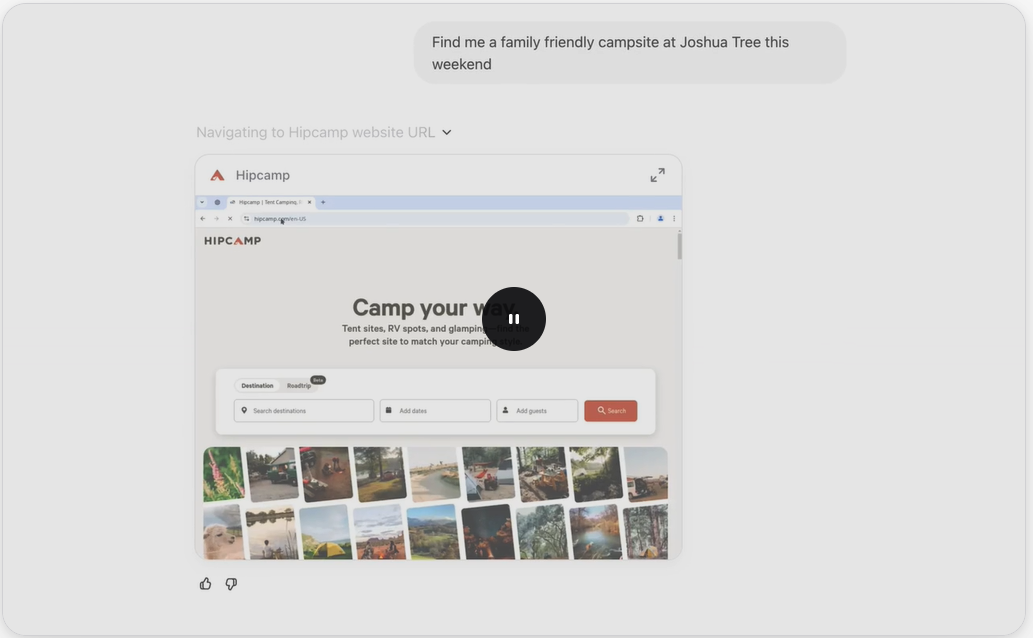Open the alpaca photo thumbnail
Viewport: 1033px width, 638px height.
pyautogui.click(x=223, y=532)
